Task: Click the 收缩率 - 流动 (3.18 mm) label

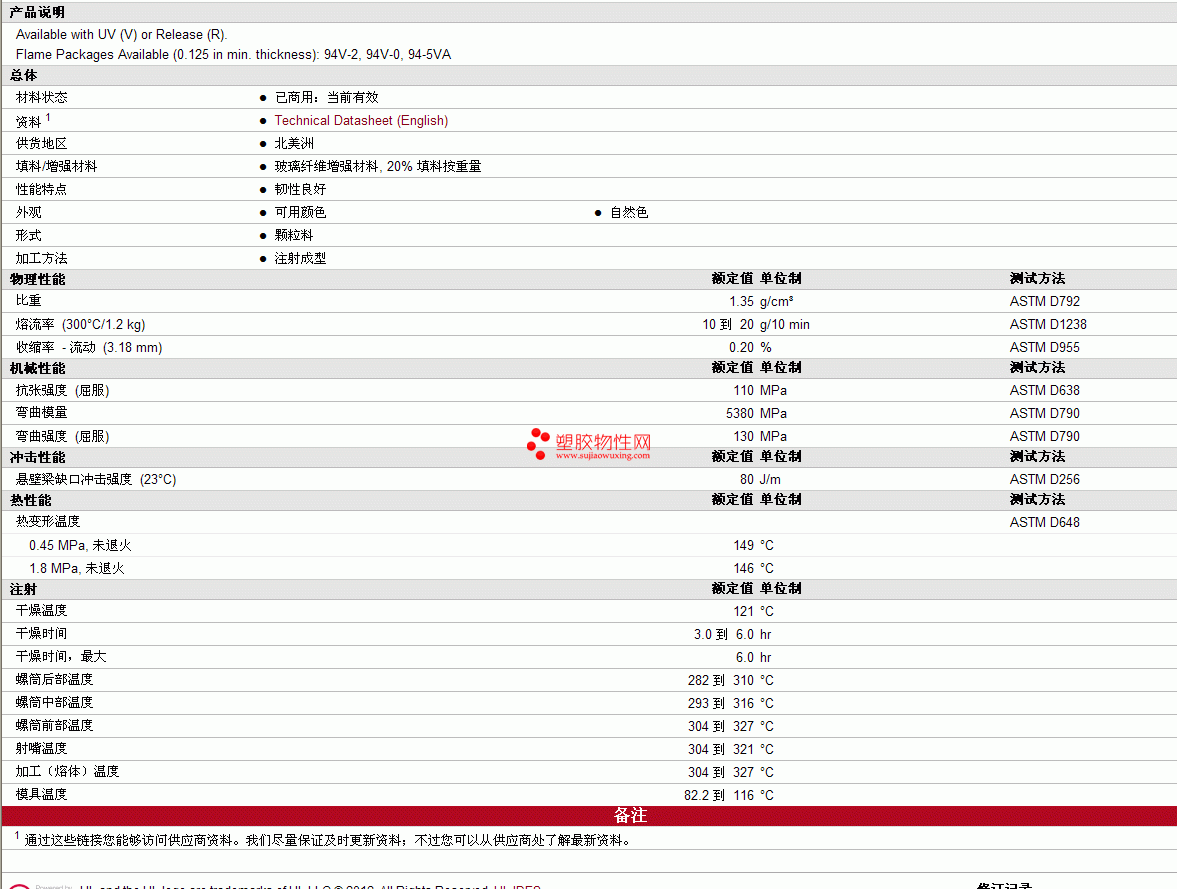Action: pyautogui.click(x=89, y=348)
